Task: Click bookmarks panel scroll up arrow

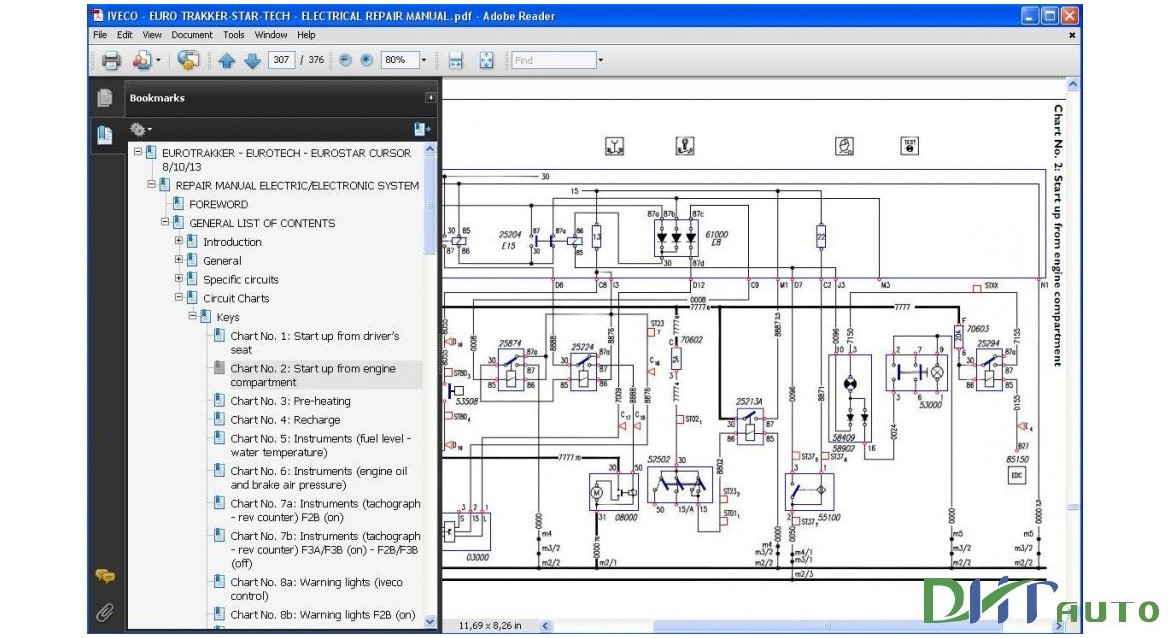Action: pos(431,149)
